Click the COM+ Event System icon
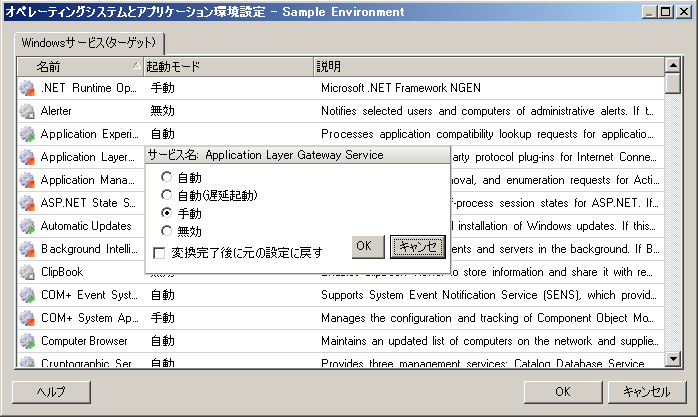The image size is (698, 417). tap(27, 295)
